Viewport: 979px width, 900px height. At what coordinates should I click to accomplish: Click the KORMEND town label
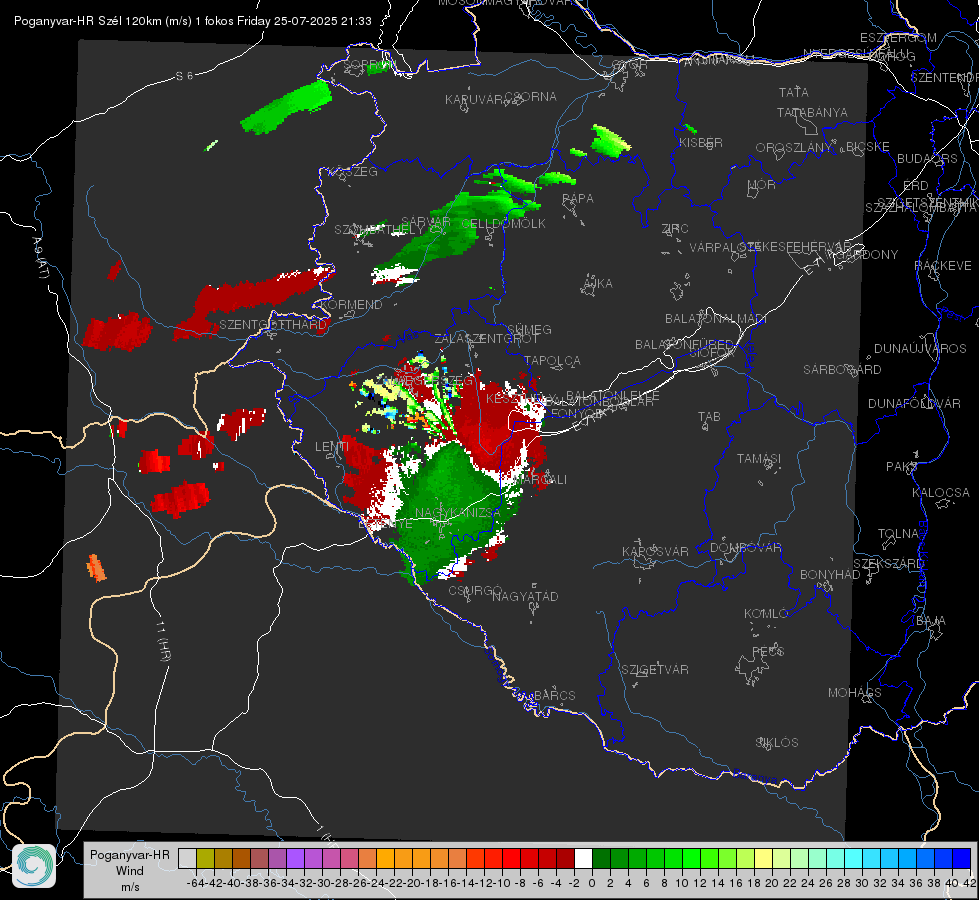tap(351, 305)
